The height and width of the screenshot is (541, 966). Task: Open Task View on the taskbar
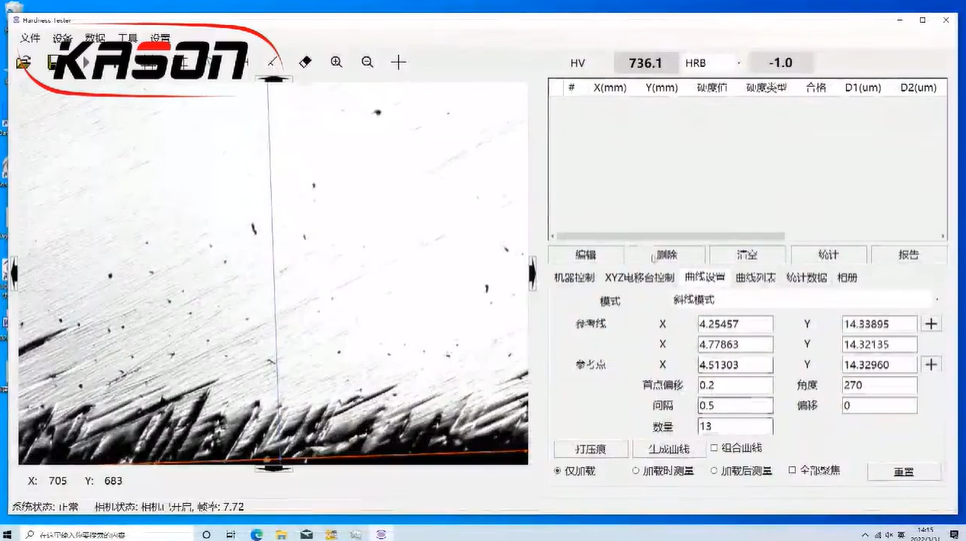pyautogui.click(x=231, y=534)
